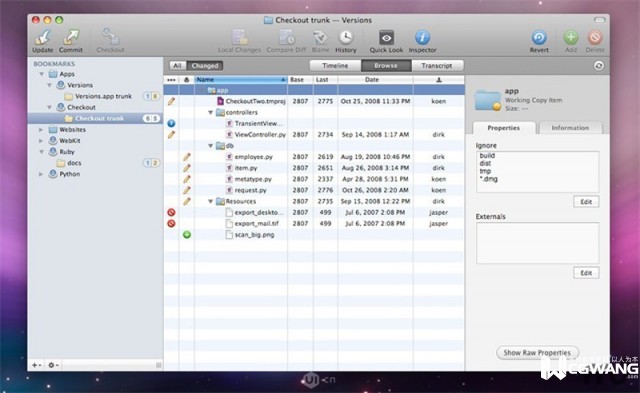Open the gear action menu in sidebar
This screenshot has width=640, height=393.
coord(53,365)
